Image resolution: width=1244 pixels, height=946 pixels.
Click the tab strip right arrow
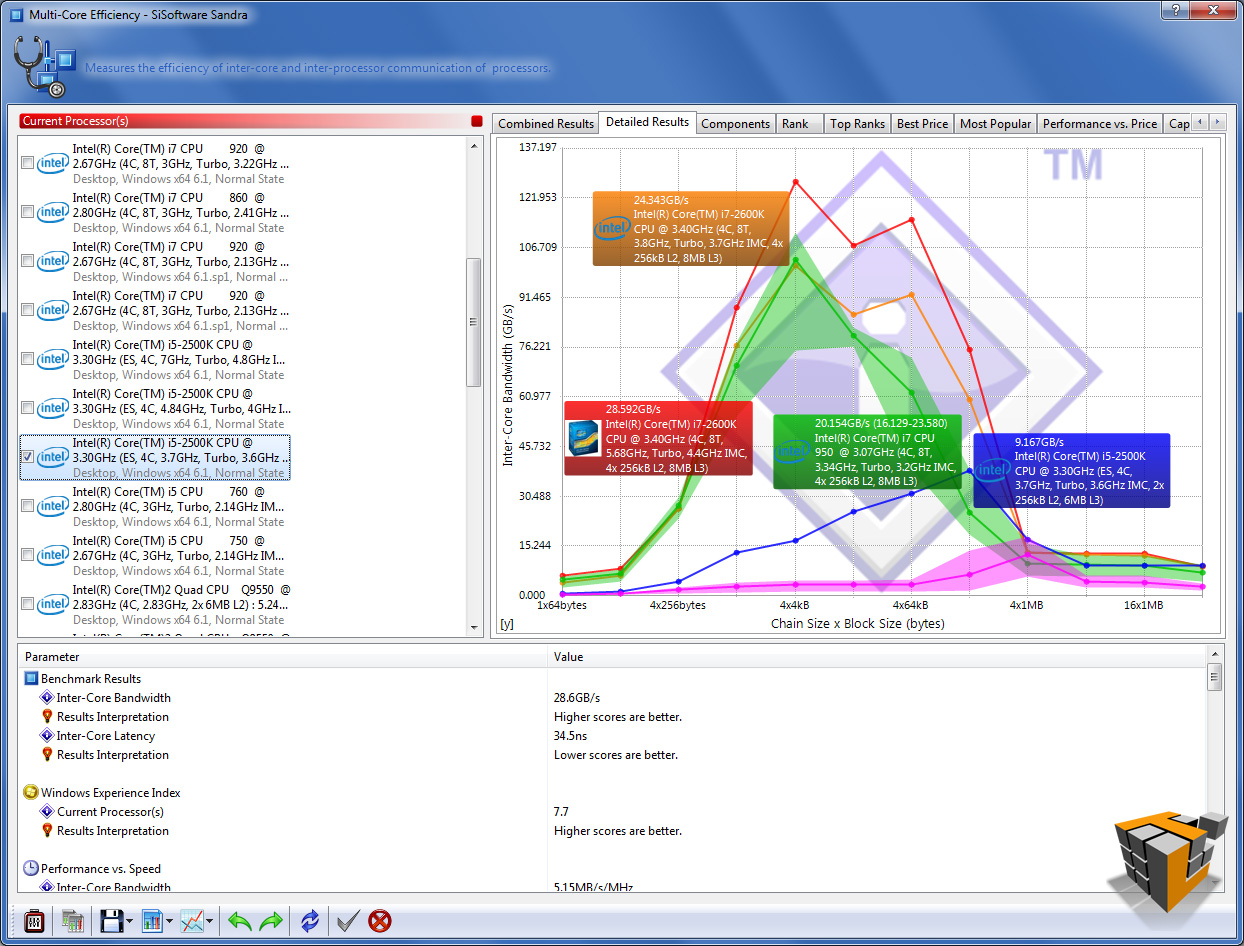click(1217, 122)
